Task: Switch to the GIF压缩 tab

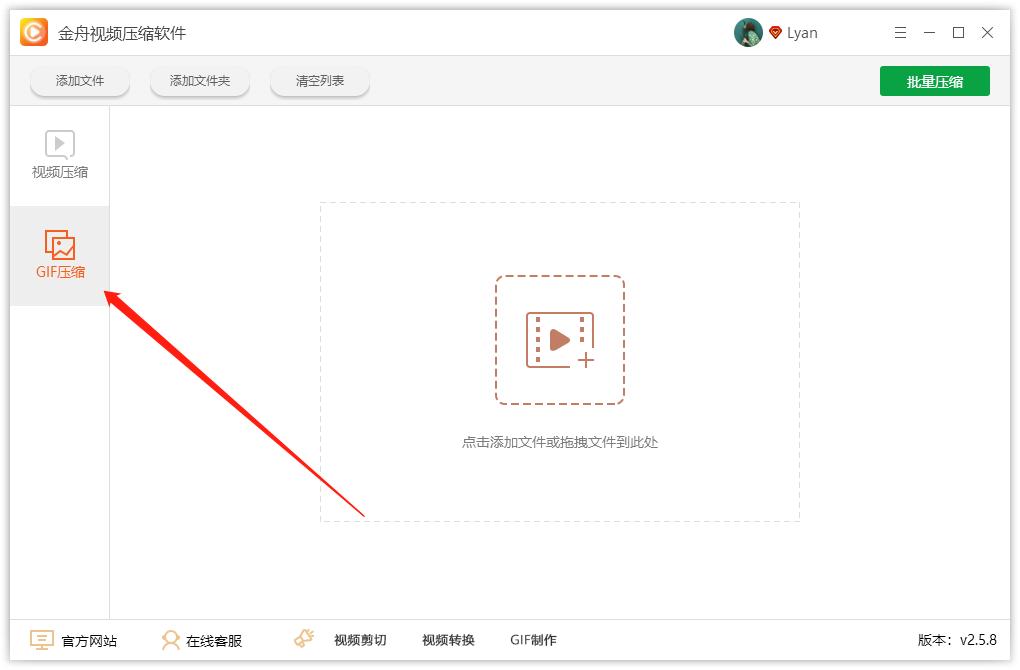Action: [x=60, y=256]
